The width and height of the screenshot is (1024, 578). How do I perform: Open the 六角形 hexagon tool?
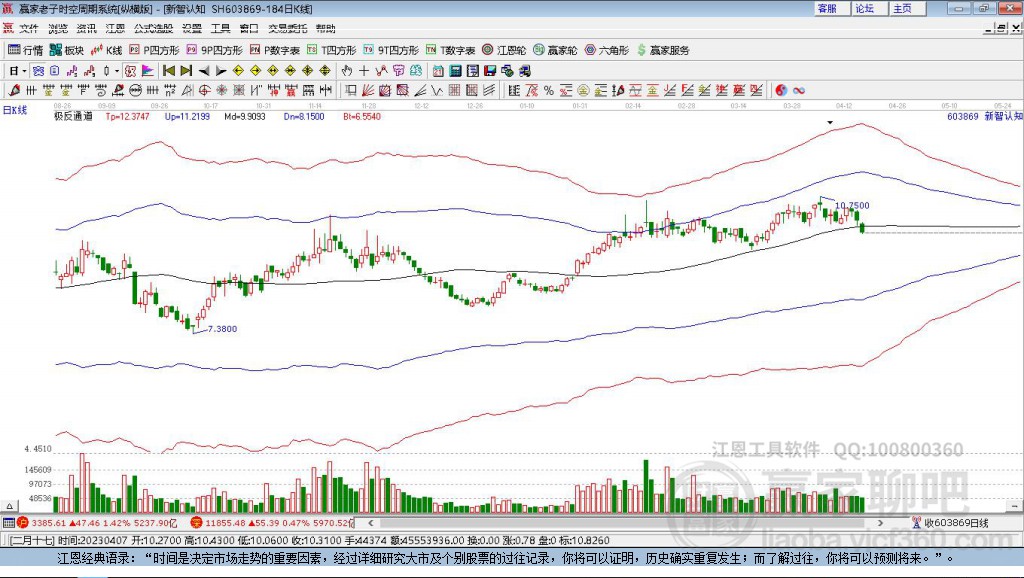pyautogui.click(x=606, y=50)
